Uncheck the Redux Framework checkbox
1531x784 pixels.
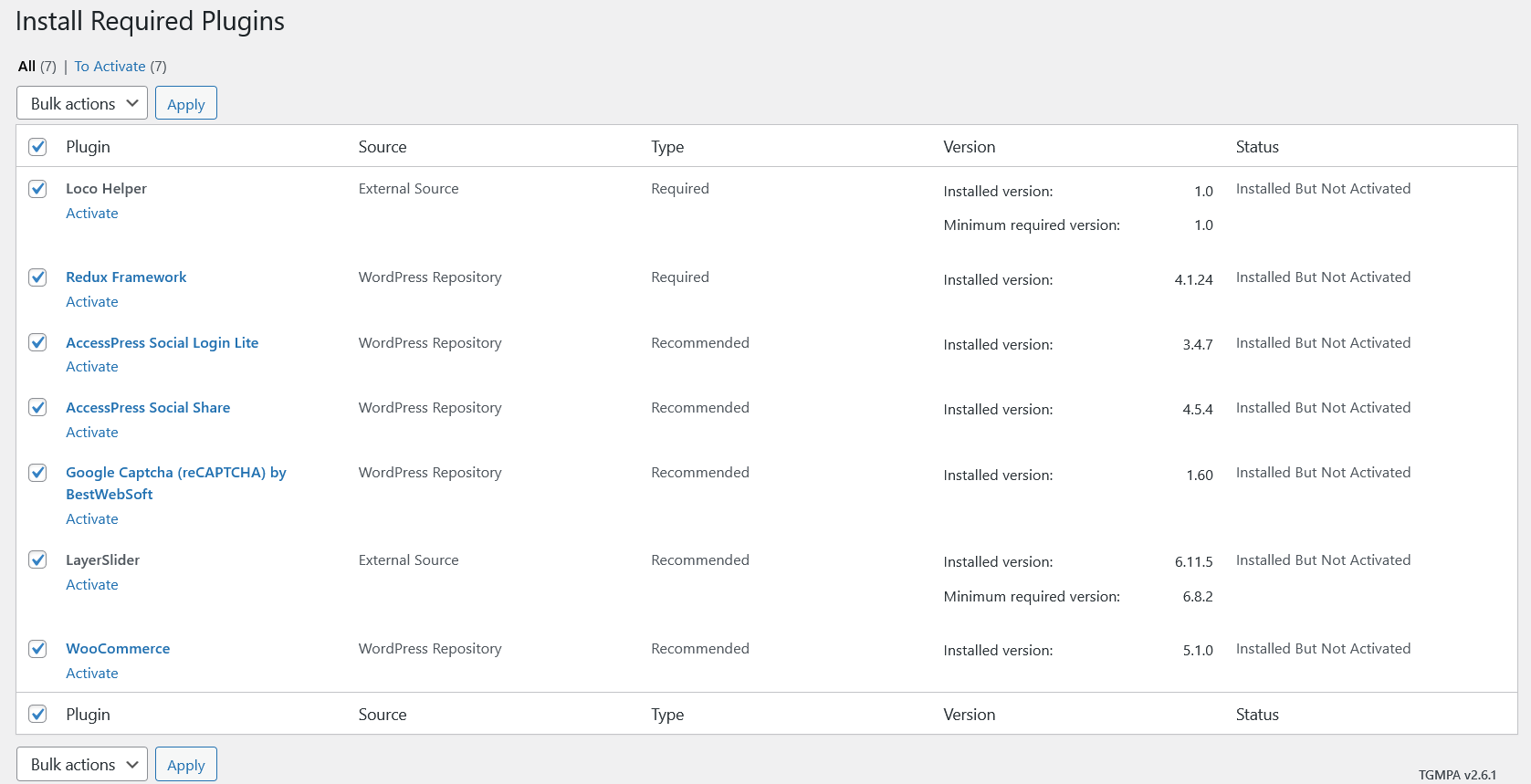[37, 277]
